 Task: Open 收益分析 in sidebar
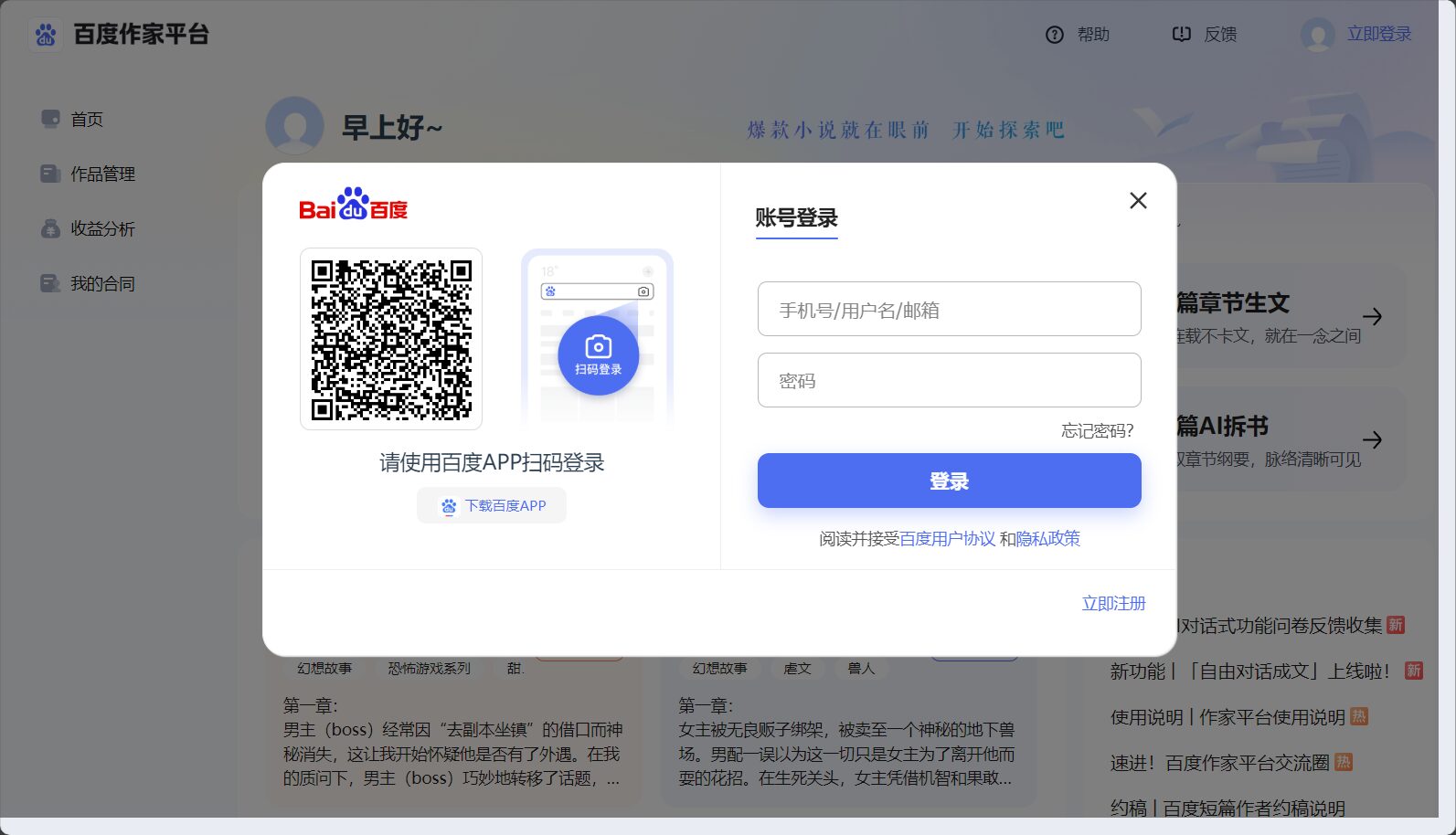point(102,229)
